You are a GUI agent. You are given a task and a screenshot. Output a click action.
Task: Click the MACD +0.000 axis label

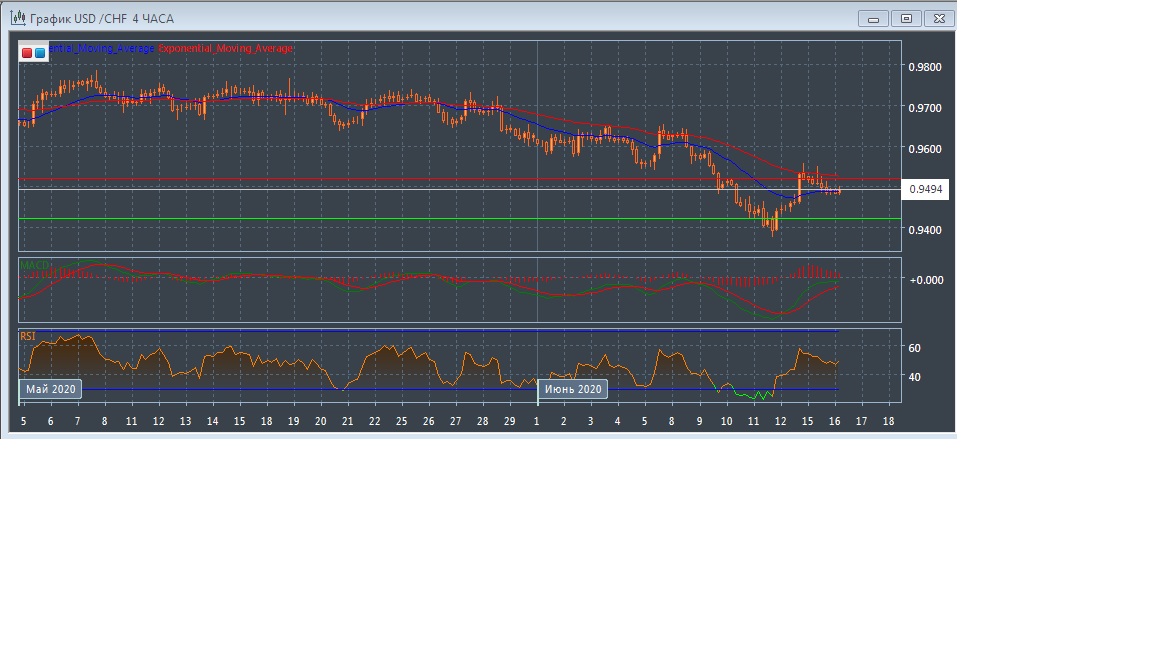(x=926, y=280)
